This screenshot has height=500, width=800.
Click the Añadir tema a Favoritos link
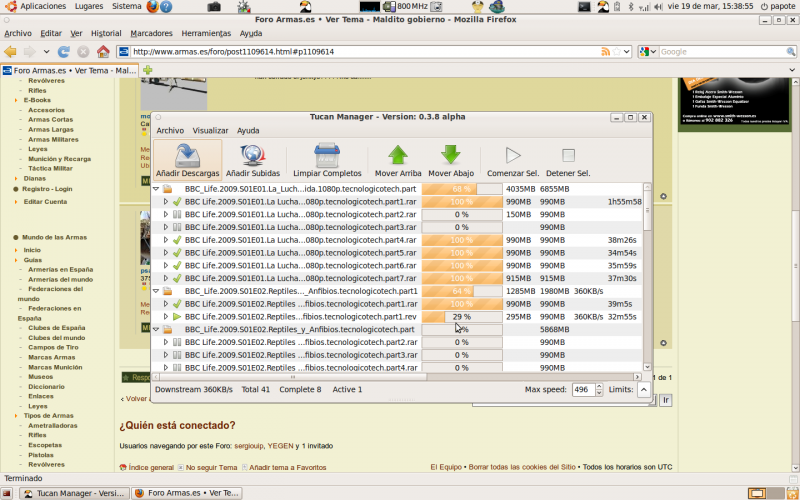[287, 467]
